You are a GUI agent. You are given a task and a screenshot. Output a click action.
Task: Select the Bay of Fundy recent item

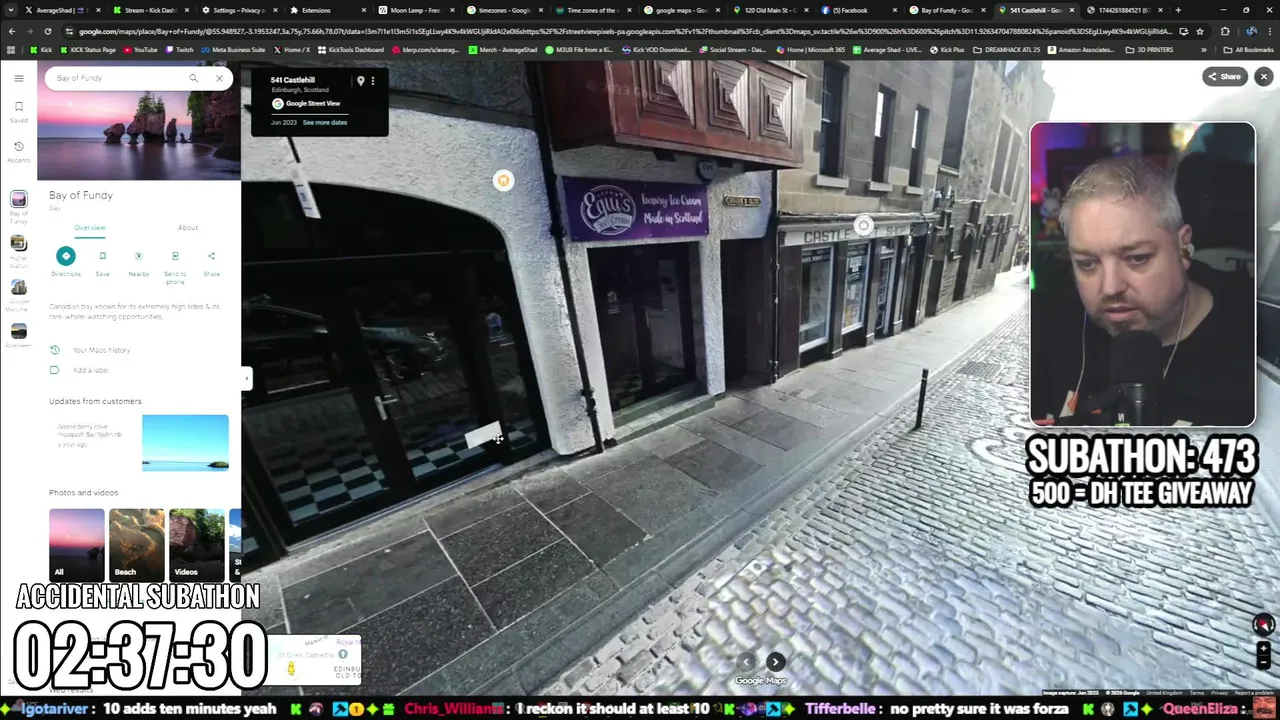click(18, 208)
